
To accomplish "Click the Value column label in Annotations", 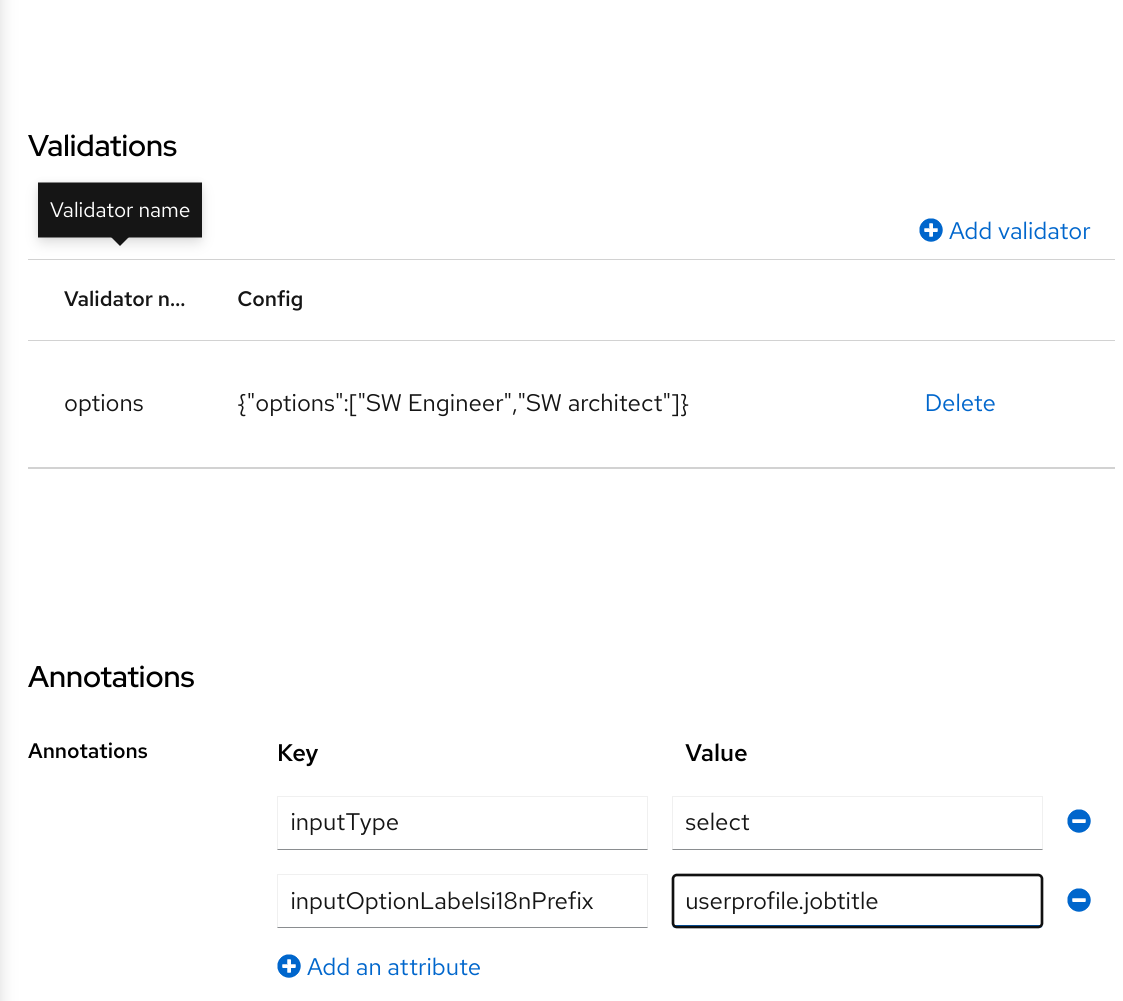I will (x=716, y=753).
